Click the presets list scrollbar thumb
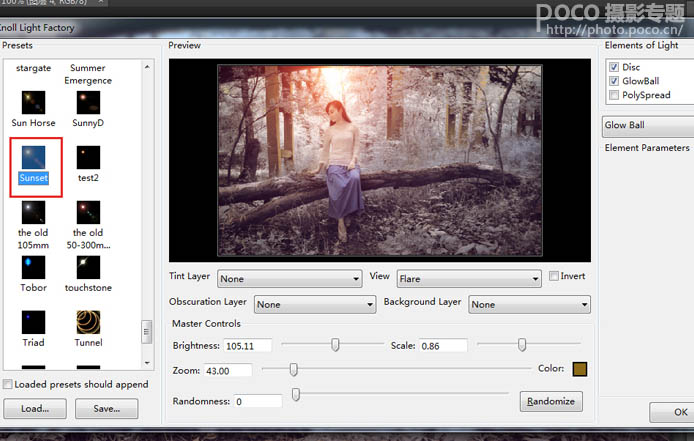The height and width of the screenshot is (441, 694). 147,332
